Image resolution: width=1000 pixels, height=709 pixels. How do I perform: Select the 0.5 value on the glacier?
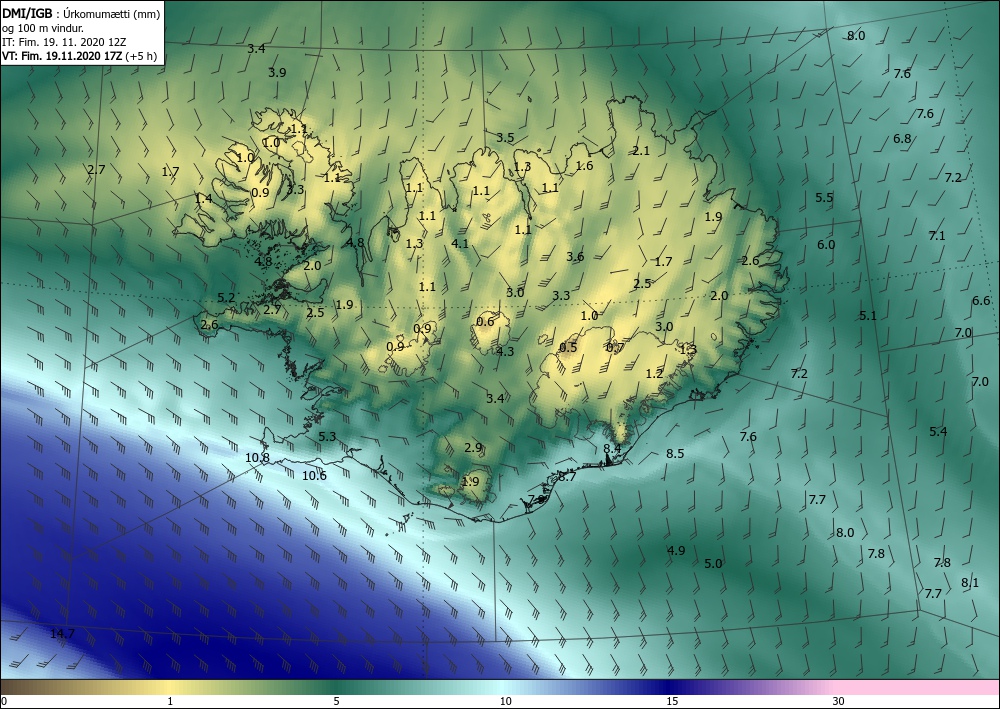point(568,347)
